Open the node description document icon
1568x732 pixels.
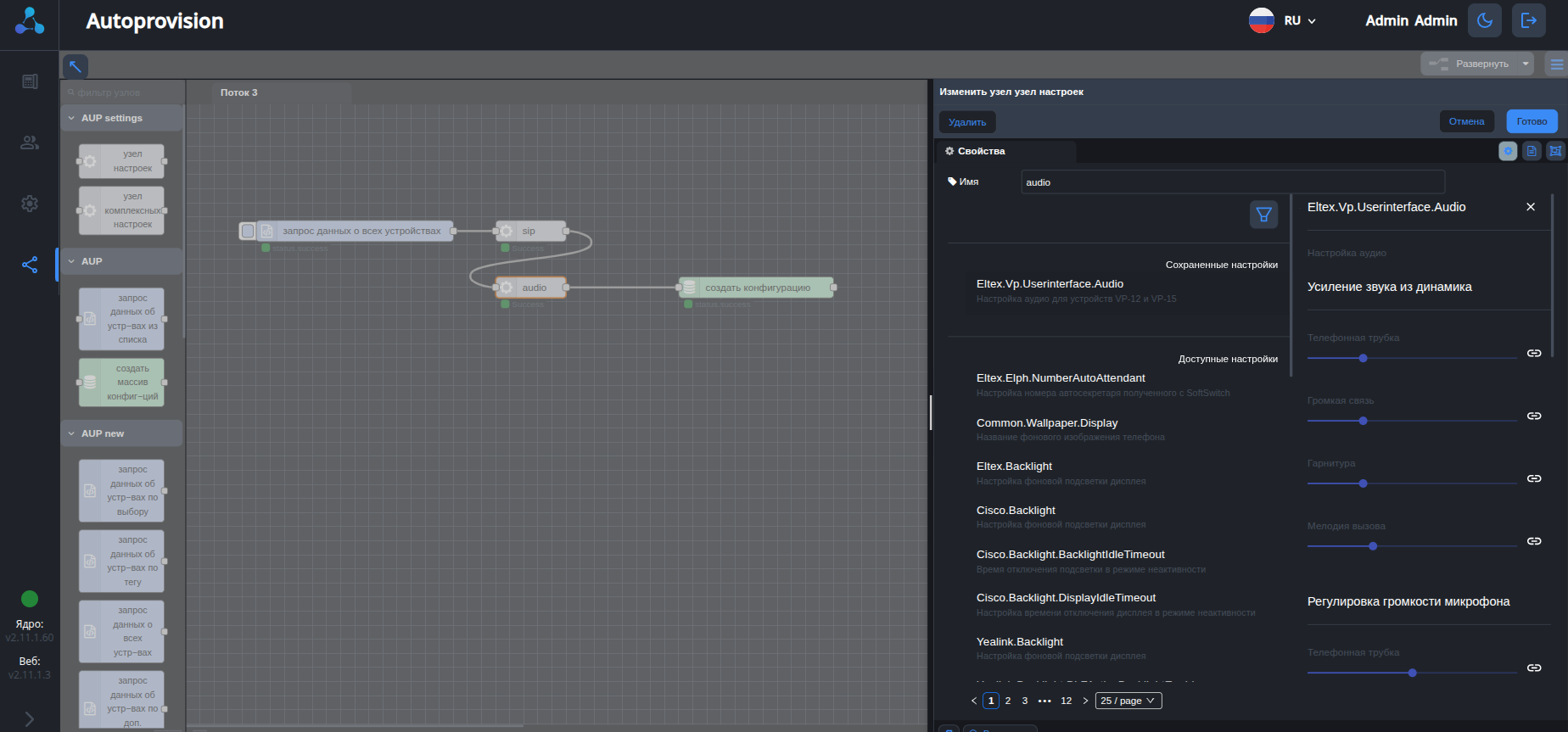click(x=1532, y=151)
